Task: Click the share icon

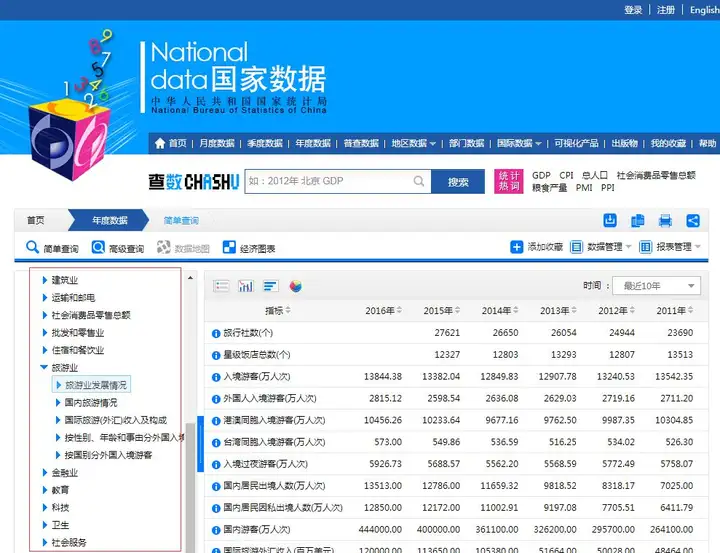Action: [693, 220]
